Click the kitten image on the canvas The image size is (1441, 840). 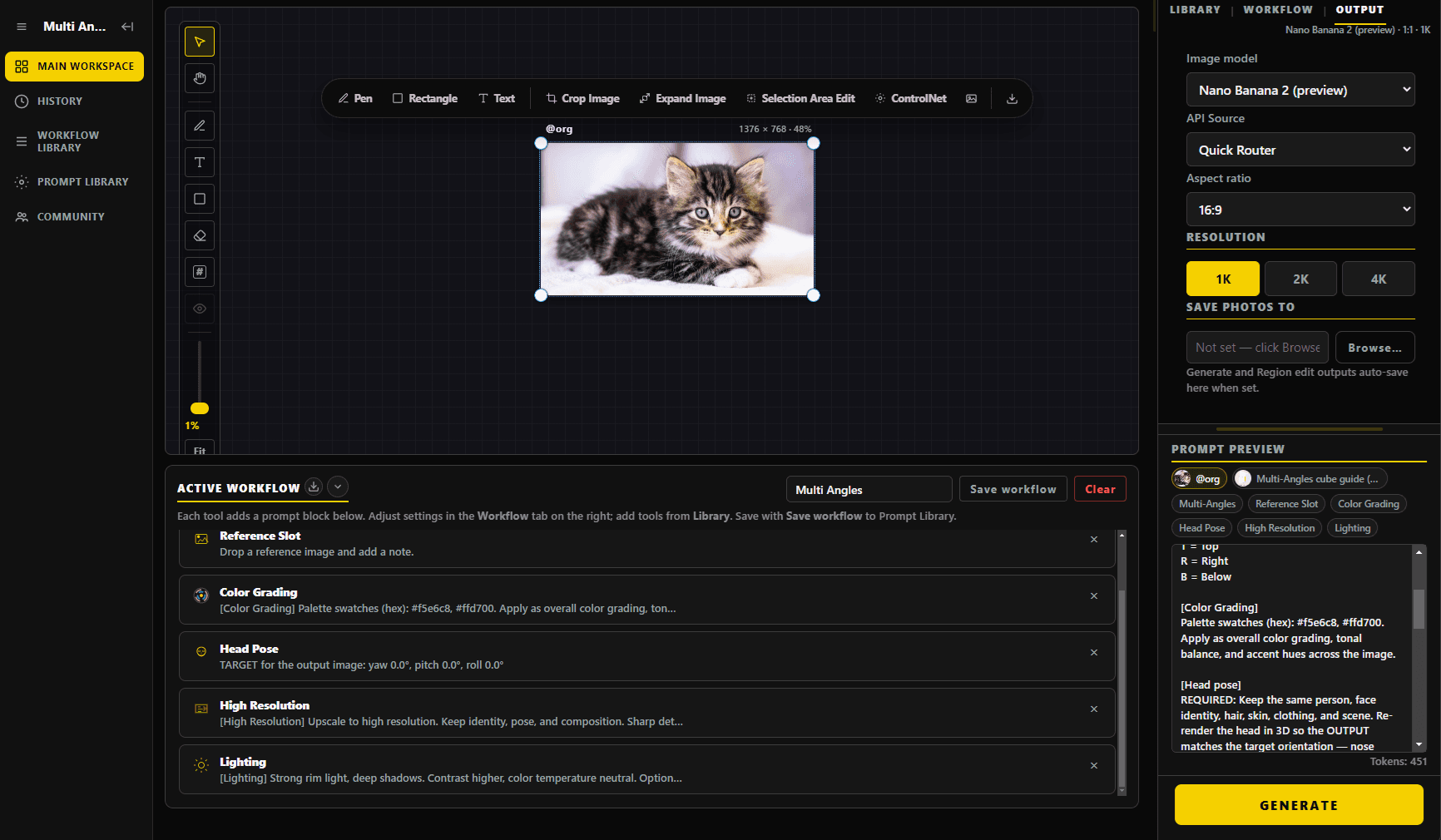pos(677,219)
